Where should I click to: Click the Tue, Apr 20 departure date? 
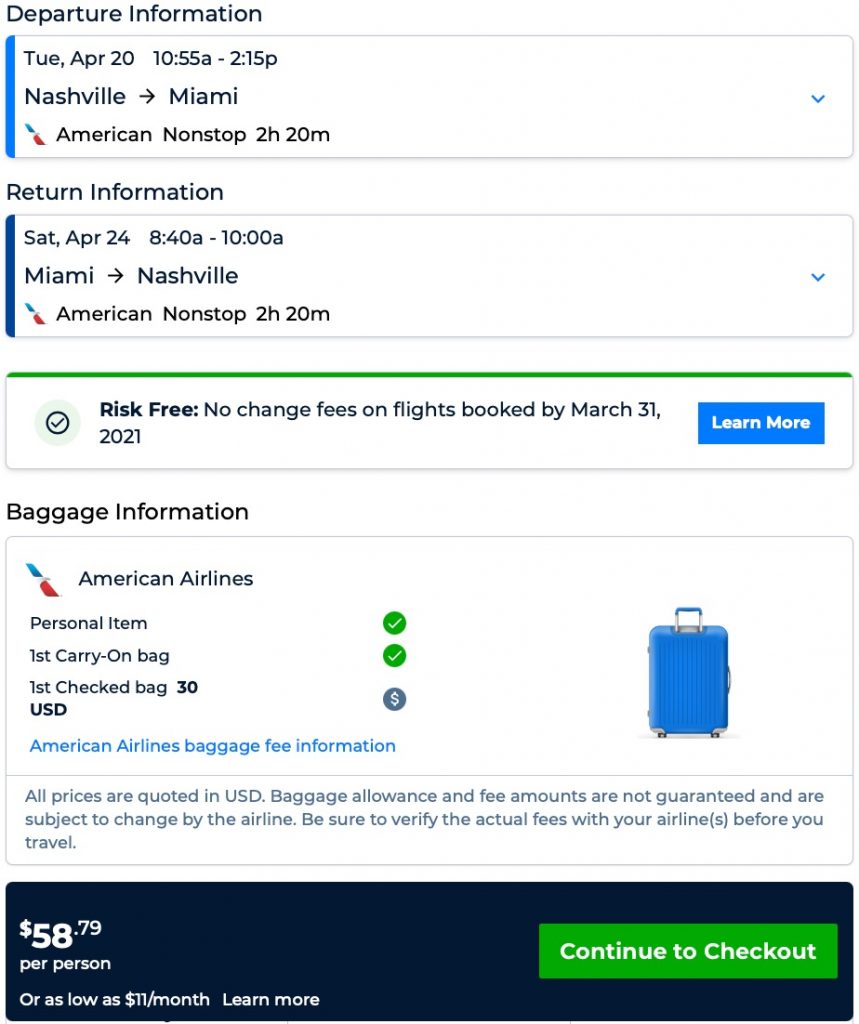pos(79,59)
